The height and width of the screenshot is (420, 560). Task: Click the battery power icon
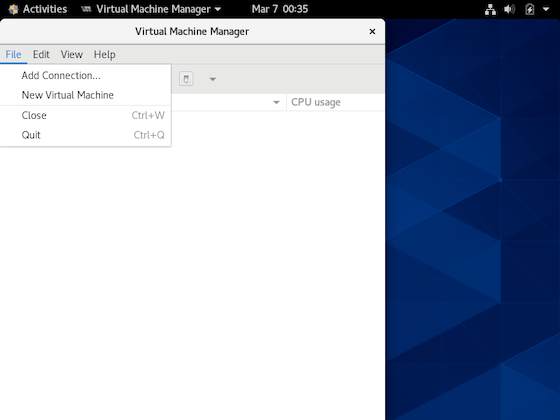[530, 9]
